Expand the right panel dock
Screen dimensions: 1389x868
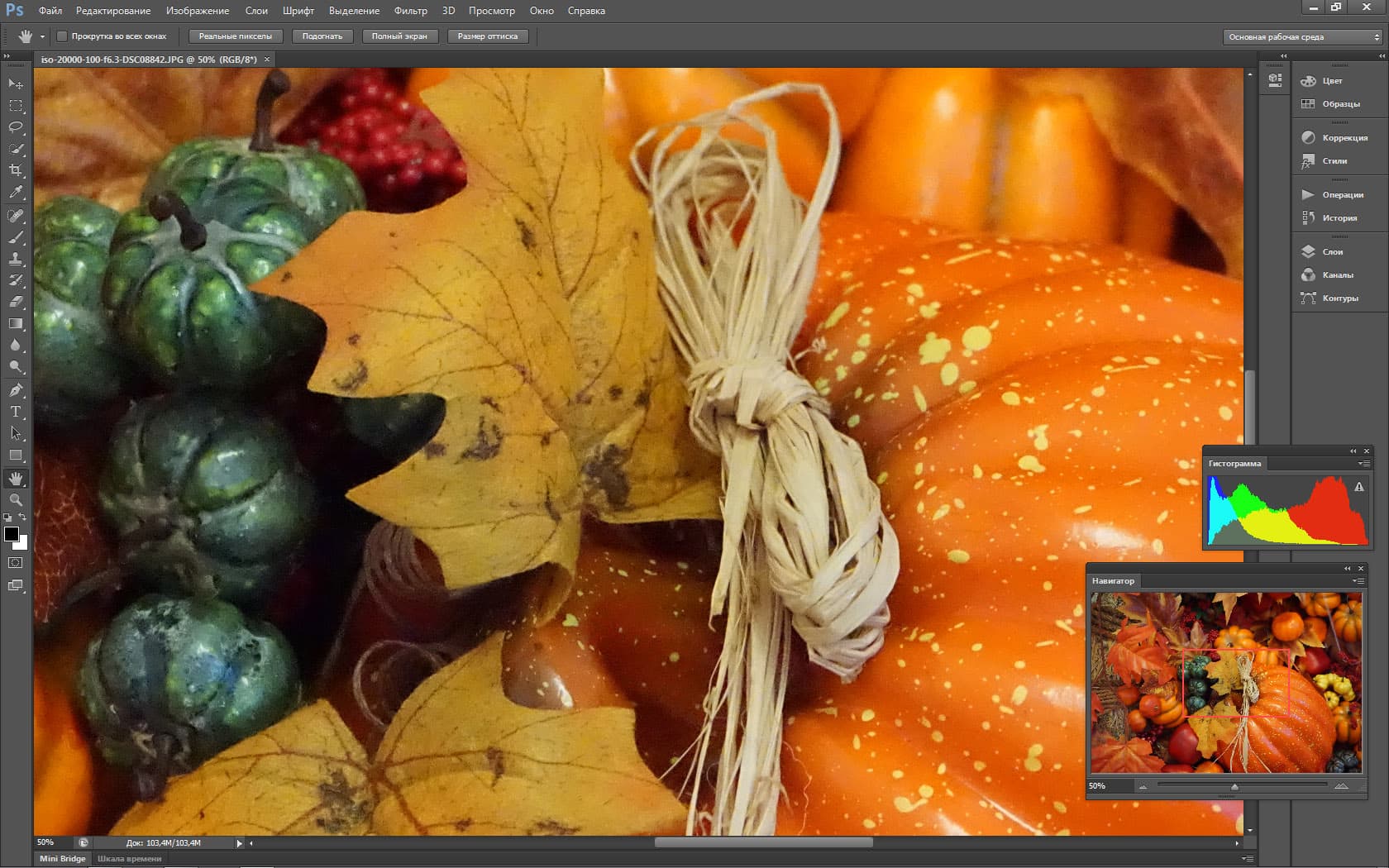1381,56
